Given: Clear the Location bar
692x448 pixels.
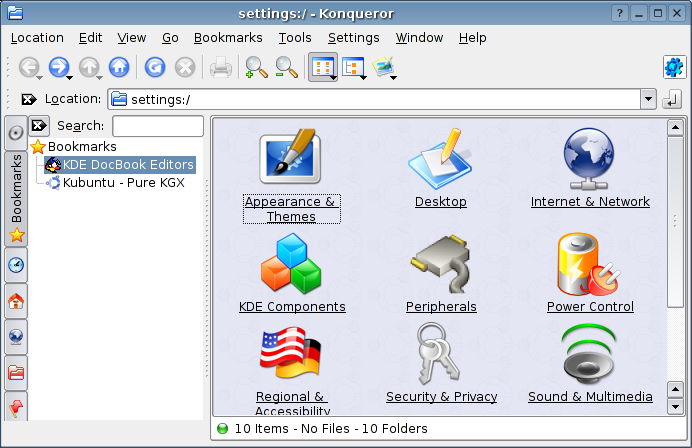Looking at the screenshot, I should 29,99.
